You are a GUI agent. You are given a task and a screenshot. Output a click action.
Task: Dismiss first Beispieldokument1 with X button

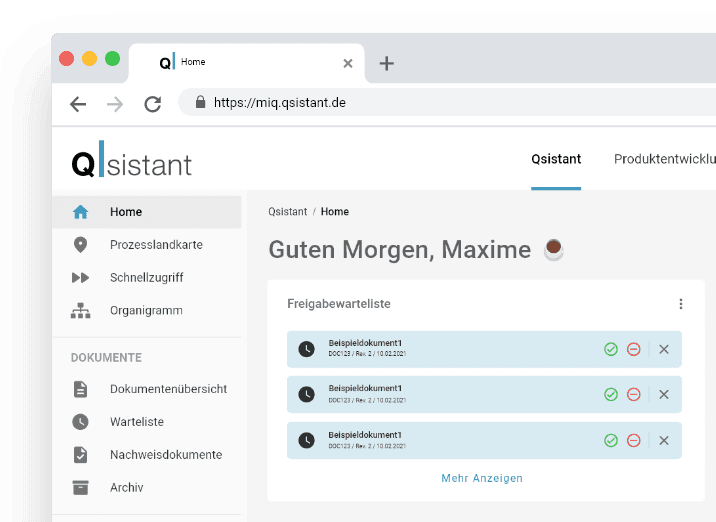[x=664, y=349]
